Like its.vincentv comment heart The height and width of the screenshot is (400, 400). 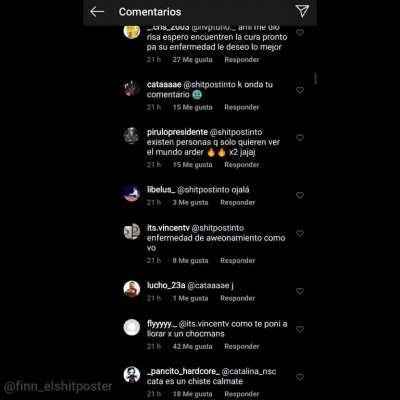tap(300, 233)
